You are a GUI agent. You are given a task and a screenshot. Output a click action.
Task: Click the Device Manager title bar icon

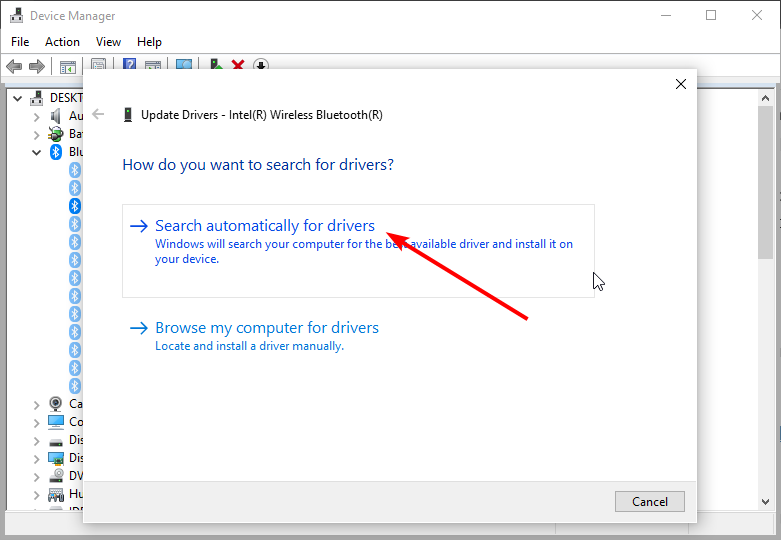(16, 15)
